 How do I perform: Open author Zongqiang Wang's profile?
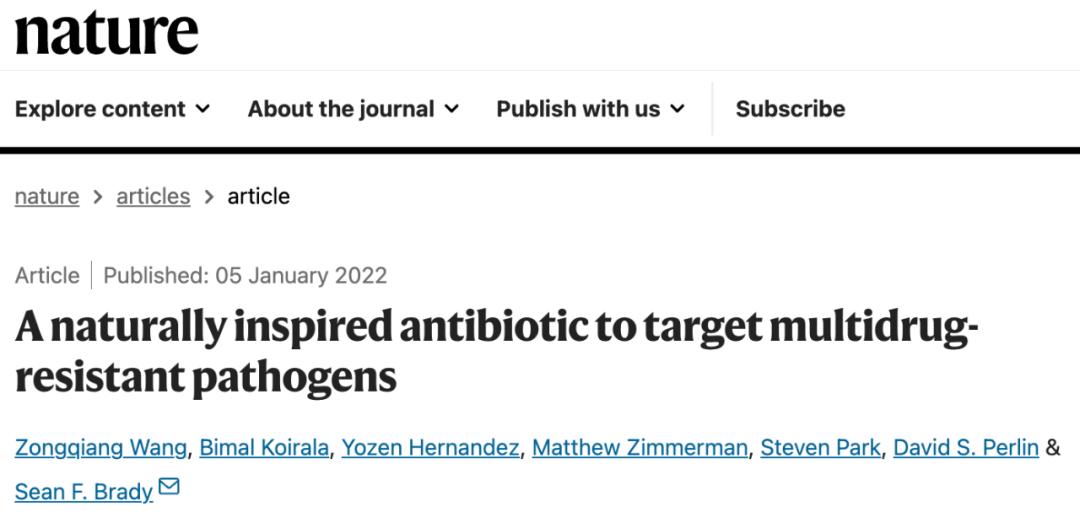(x=101, y=448)
